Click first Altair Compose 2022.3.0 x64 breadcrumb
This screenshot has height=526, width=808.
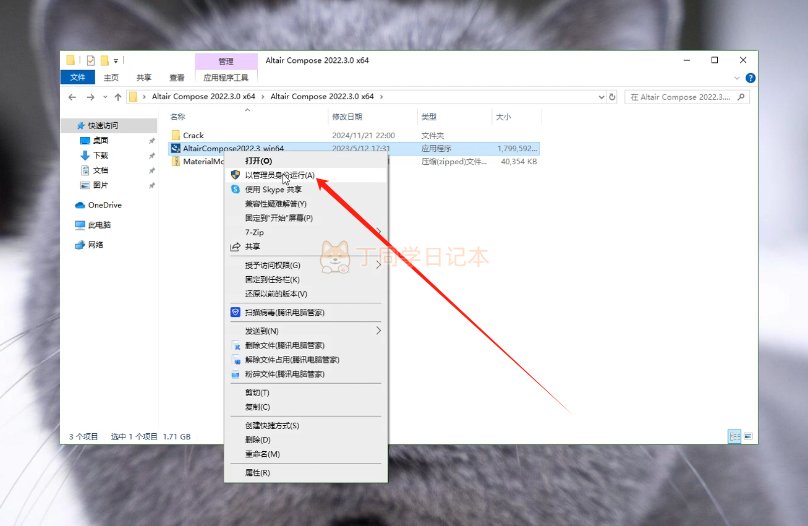(x=204, y=96)
